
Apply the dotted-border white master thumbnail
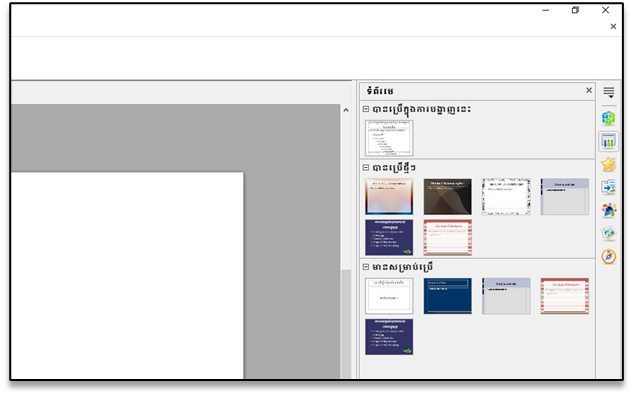coord(506,197)
